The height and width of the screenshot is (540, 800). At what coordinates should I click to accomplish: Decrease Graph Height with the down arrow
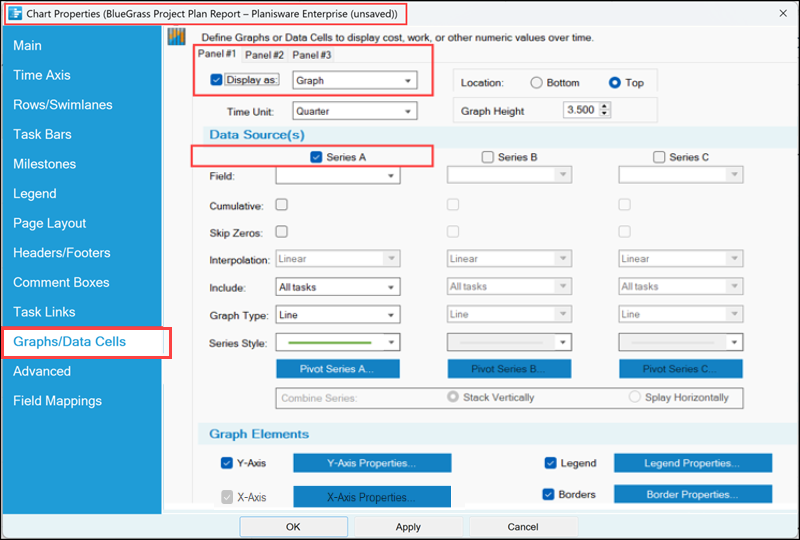[605, 113]
